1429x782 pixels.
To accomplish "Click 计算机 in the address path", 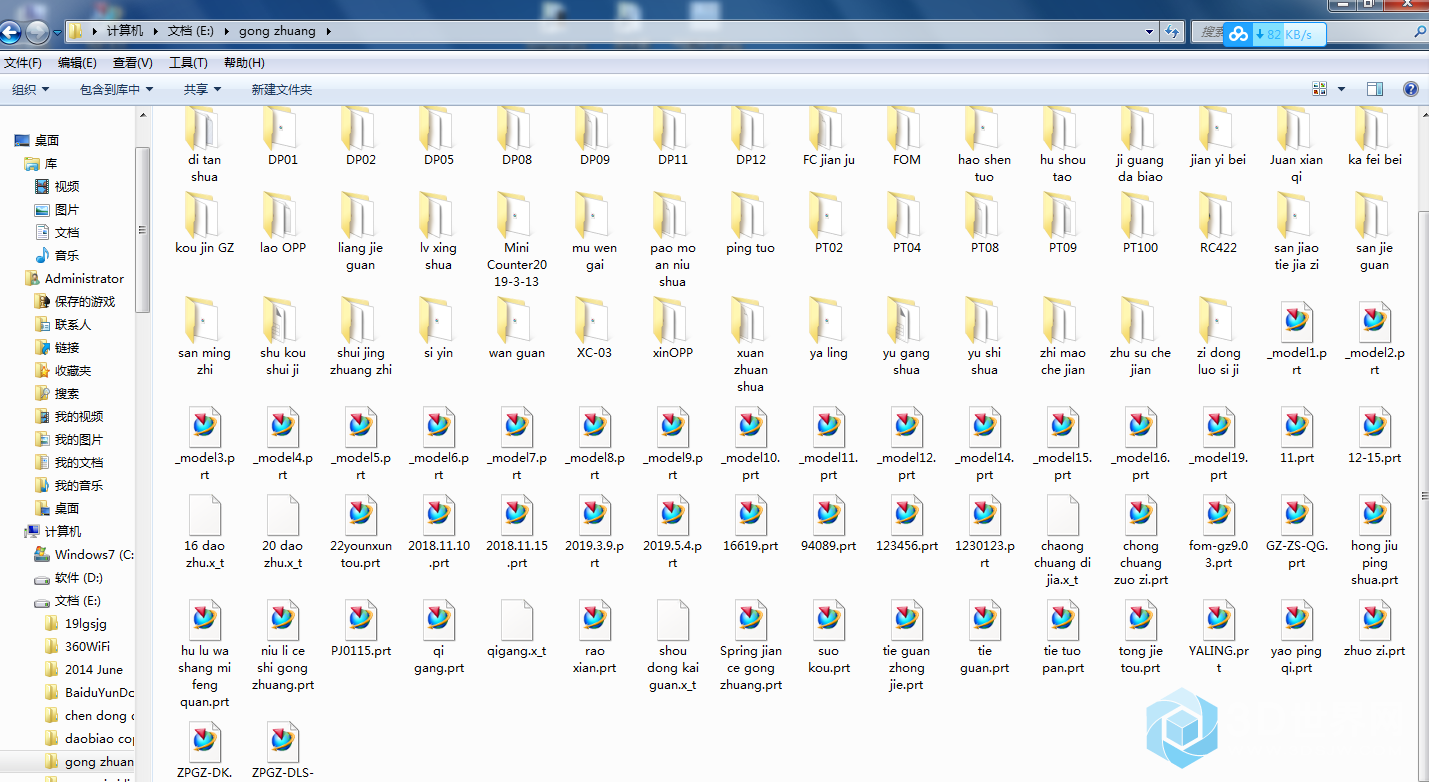I will click(x=125, y=31).
